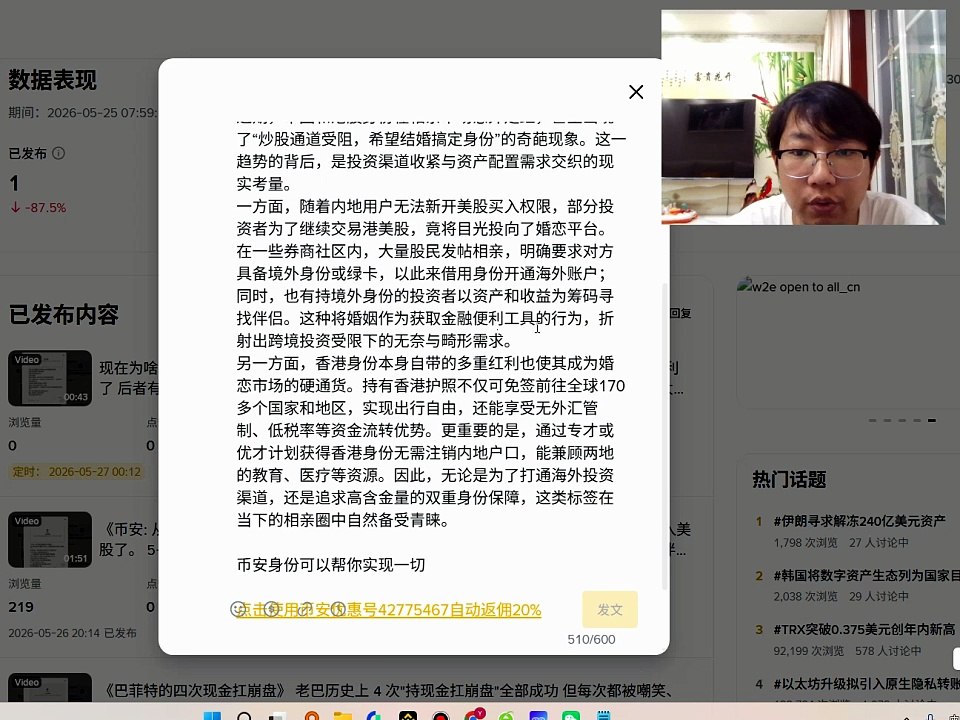Open hot topic #伊朗寻求解冻240亿美元资产
Image resolution: width=960 pixels, height=720 pixels.
tap(859, 521)
